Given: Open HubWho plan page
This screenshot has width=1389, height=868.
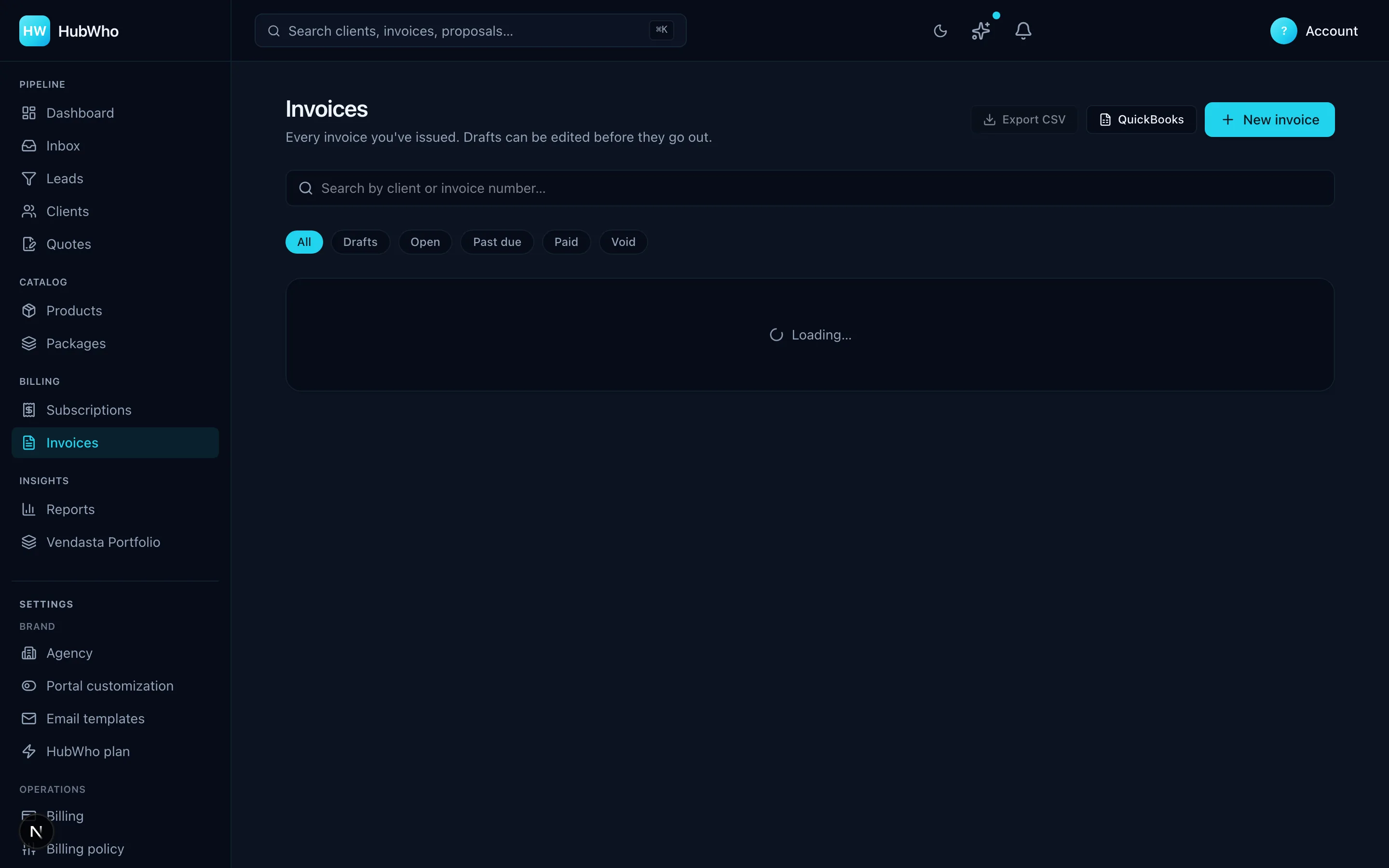Looking at the screenshot, I should (115, 751).
